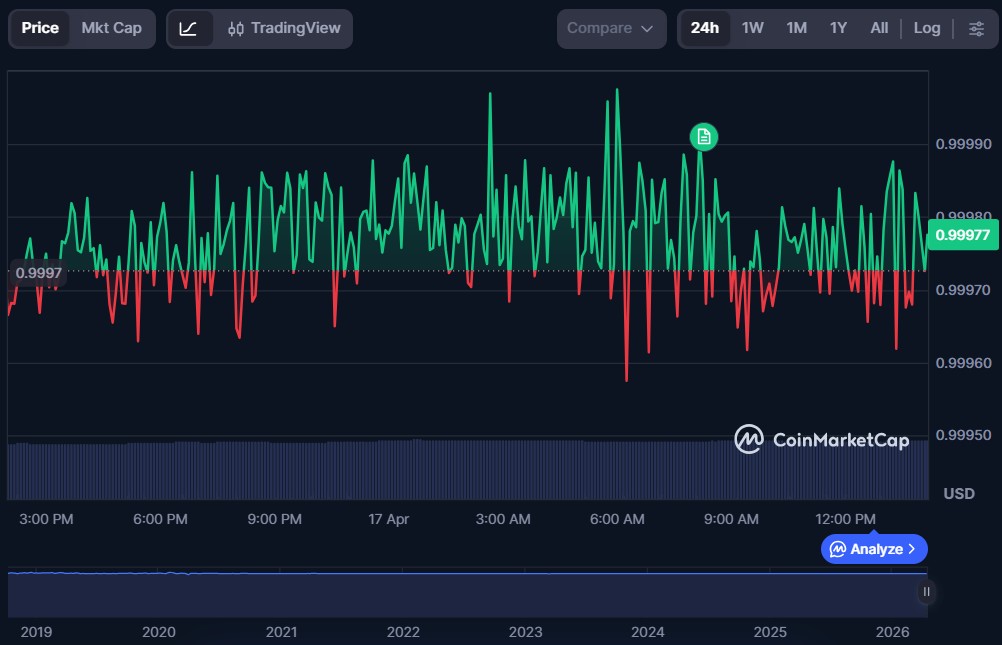Click the volume bars at 17 Apr
Viewport: 1002px width, 645px height.
pyautogui.click(x=389, y=470)
